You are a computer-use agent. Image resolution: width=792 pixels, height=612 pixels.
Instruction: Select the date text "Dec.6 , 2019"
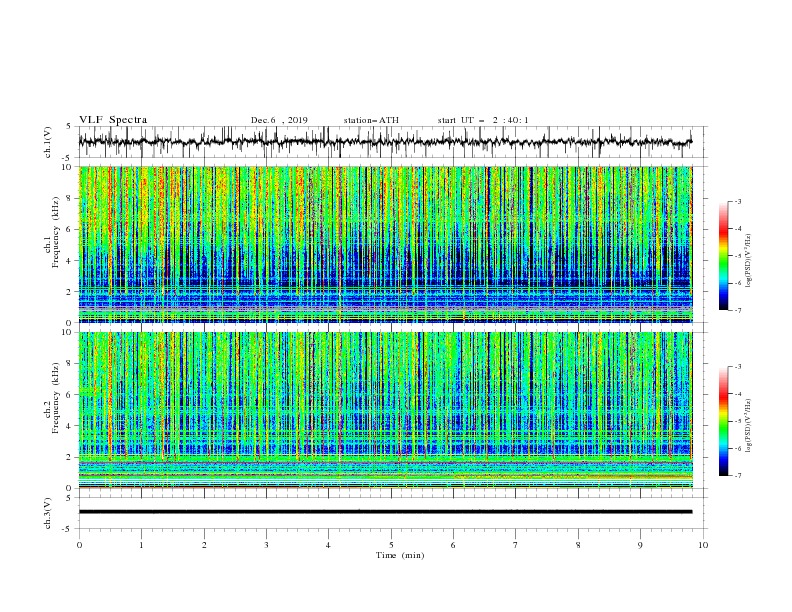279,120
